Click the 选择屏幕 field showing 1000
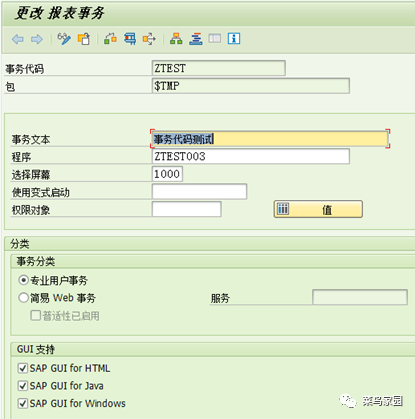Screen dimensions: 415x419 pos(167,174)
